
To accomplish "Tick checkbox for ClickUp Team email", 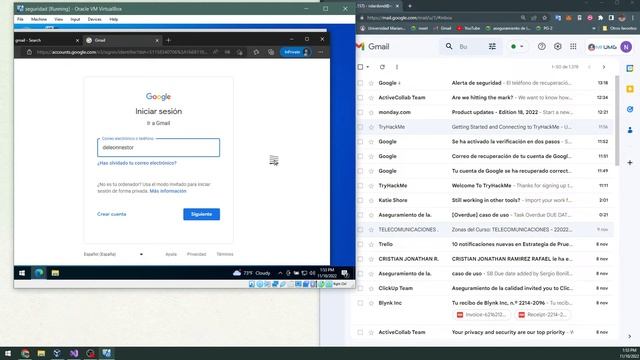I will coord(360,288).
